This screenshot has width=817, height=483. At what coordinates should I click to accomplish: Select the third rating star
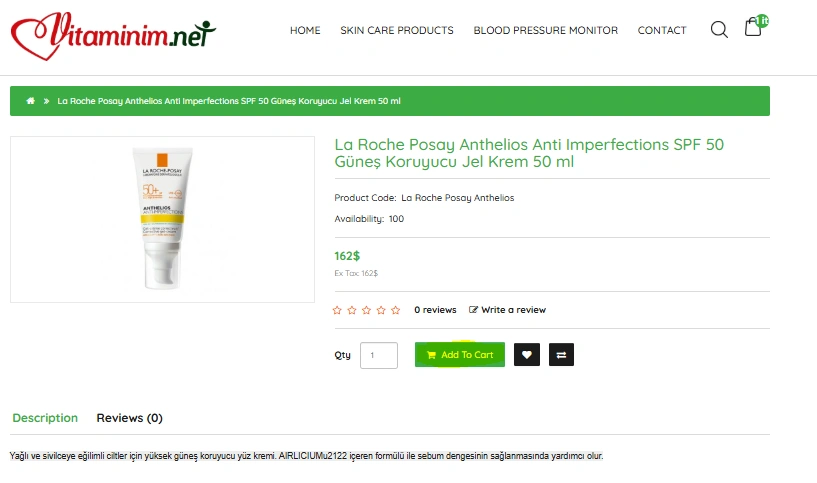point(366,310)
